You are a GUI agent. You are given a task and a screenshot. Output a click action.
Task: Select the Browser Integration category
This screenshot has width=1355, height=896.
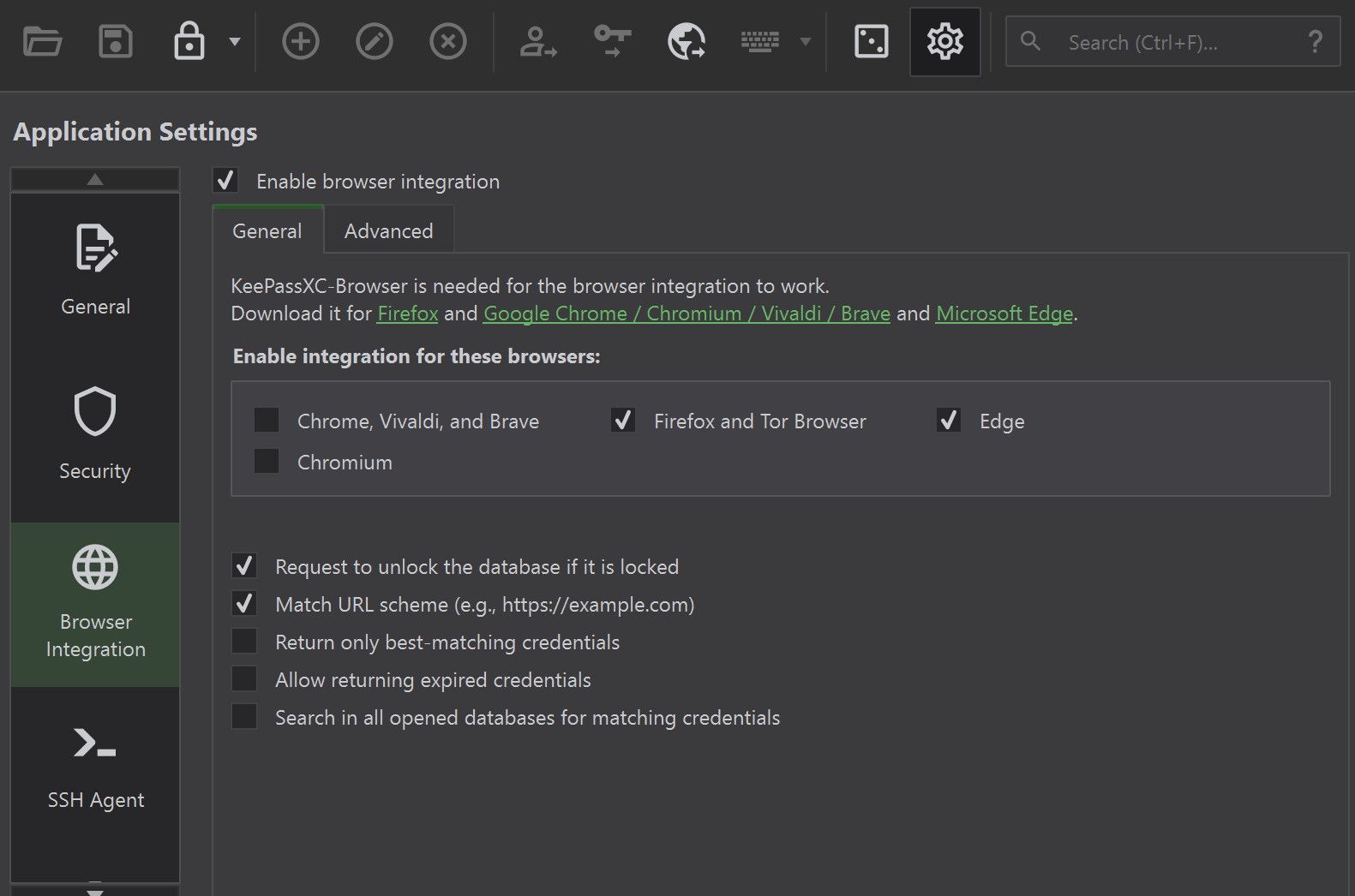[x=95, y=605]
